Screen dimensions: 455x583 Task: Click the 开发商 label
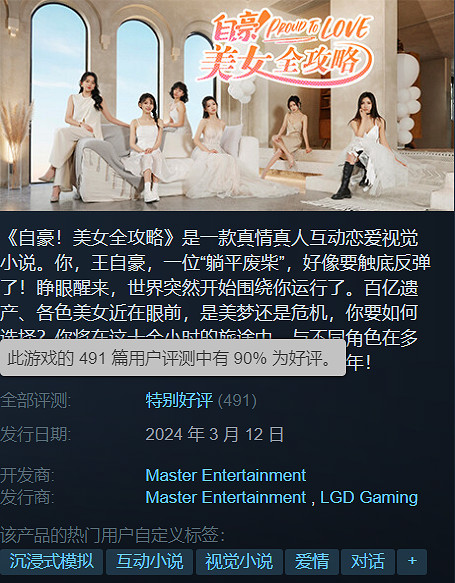pyautogui.click(x=28, y=476)
